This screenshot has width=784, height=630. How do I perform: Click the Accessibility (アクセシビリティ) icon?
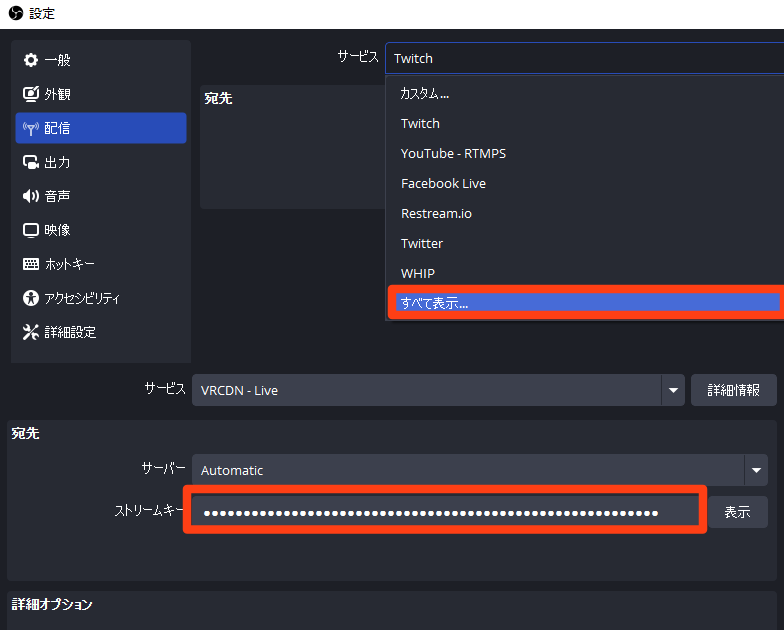(x=30, y=298)
